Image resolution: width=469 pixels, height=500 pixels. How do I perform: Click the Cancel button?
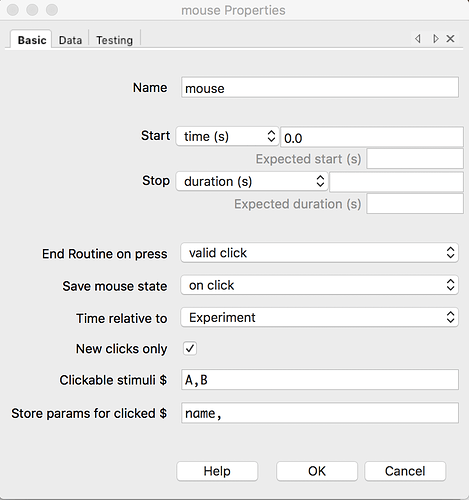405,471
